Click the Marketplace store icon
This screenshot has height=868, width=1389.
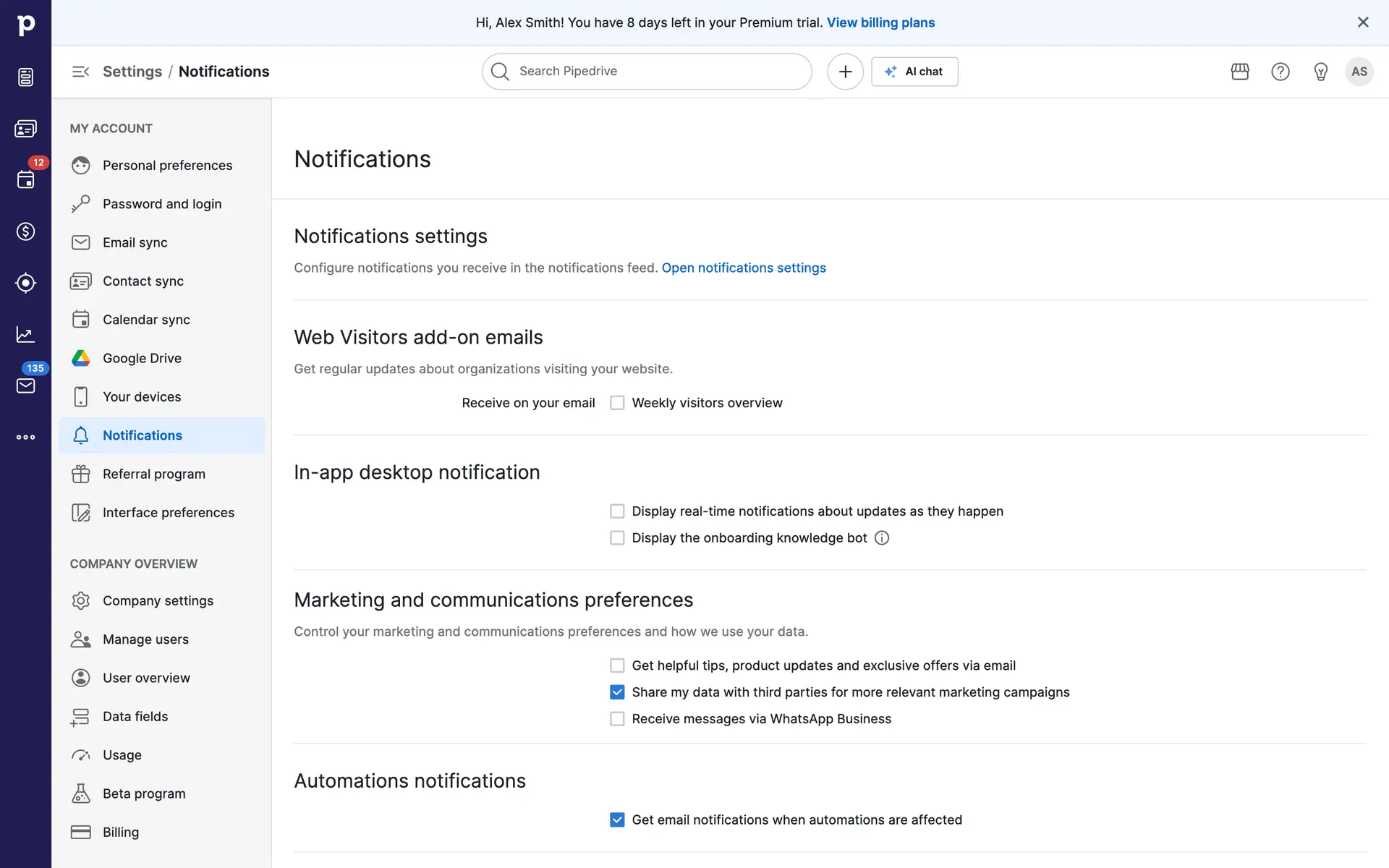point(1240,72)
